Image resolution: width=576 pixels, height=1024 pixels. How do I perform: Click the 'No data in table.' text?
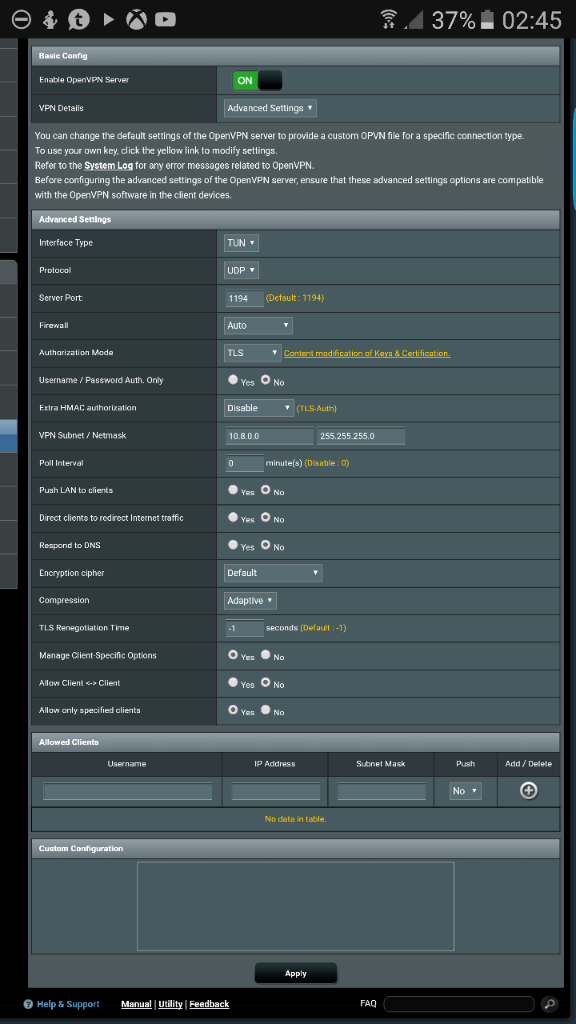click(295, 819)
